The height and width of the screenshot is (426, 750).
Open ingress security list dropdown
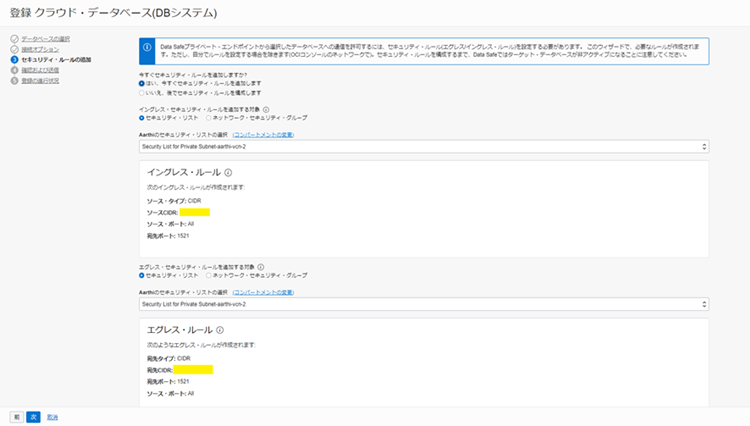tap(424, 146)
